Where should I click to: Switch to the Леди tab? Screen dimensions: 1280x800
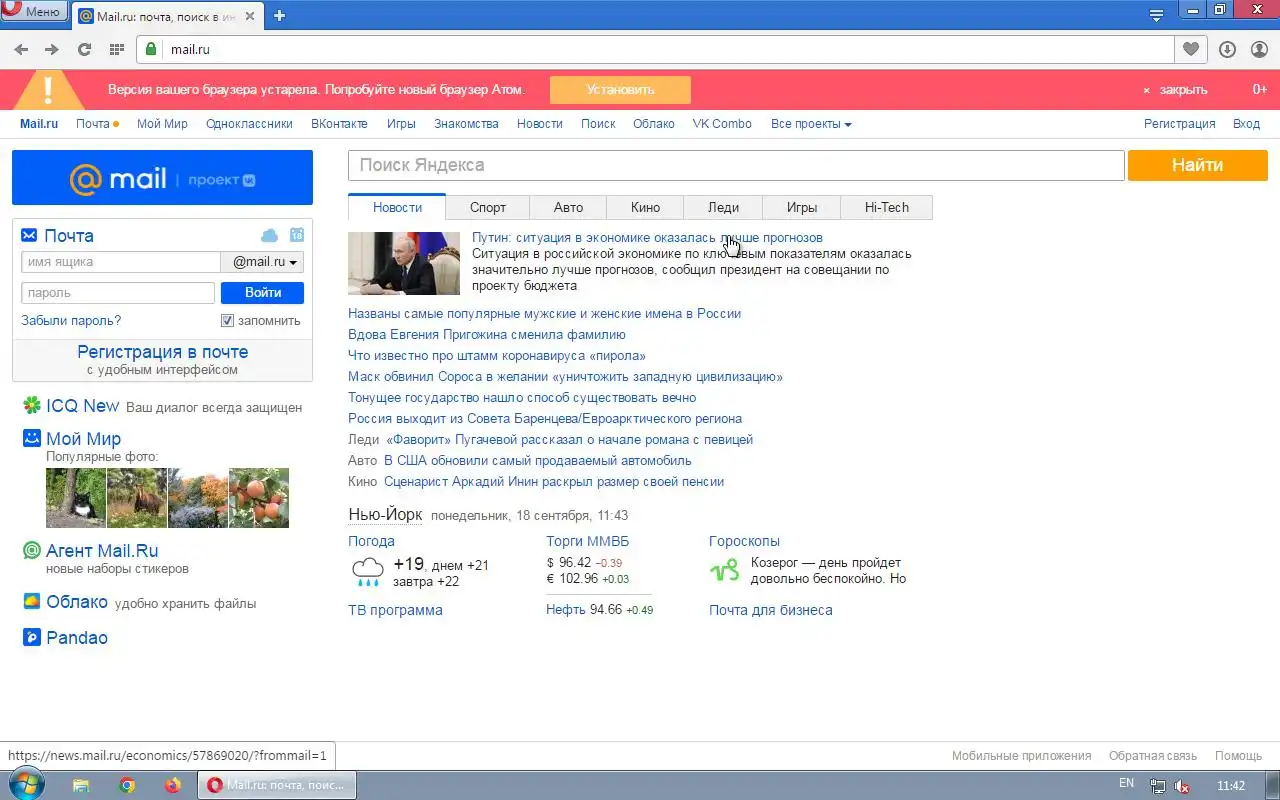pos(723,207)
